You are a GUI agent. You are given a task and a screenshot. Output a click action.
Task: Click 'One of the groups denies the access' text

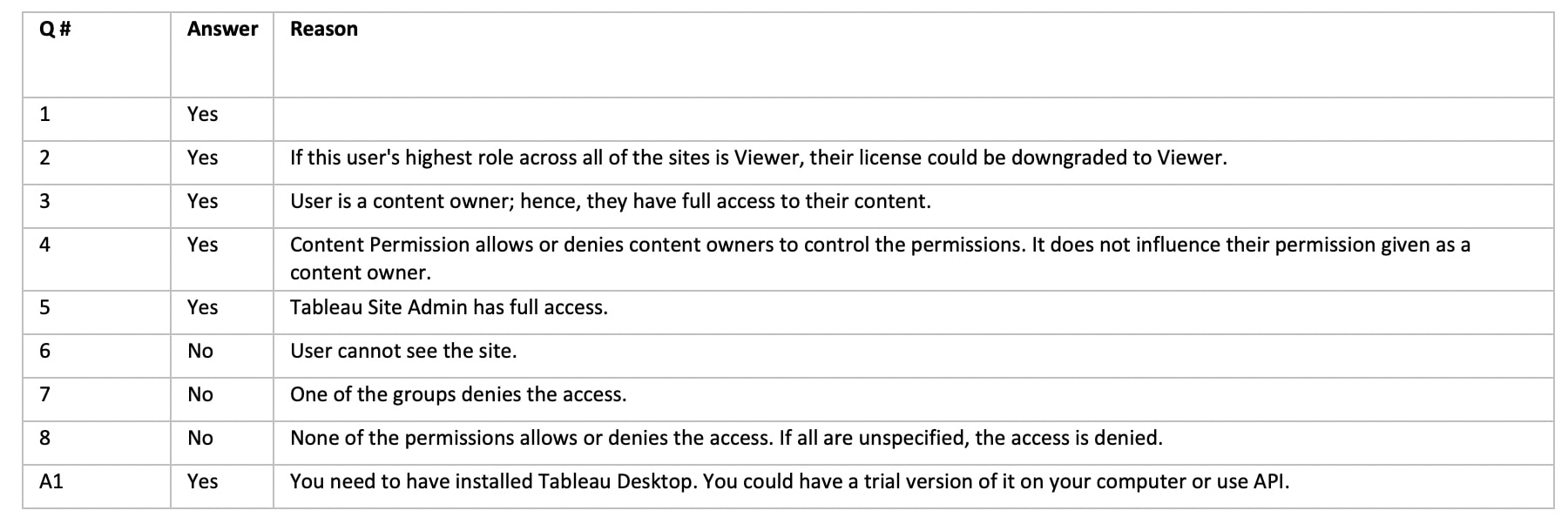[458, 394]
